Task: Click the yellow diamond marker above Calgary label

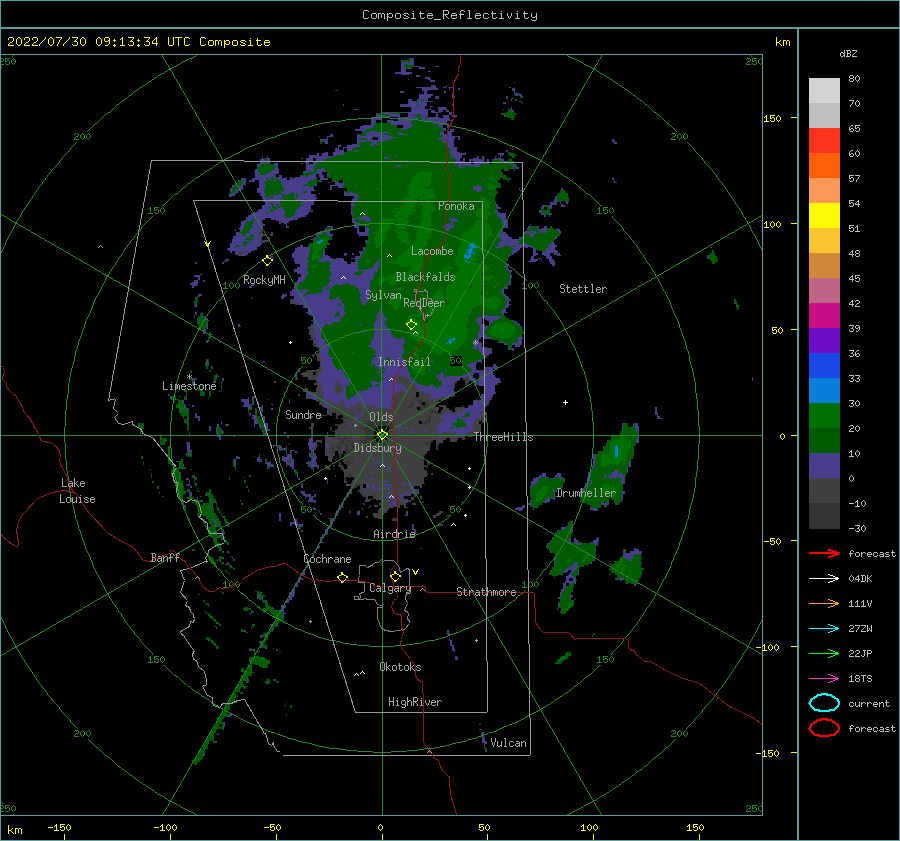Action: (395, 576)
